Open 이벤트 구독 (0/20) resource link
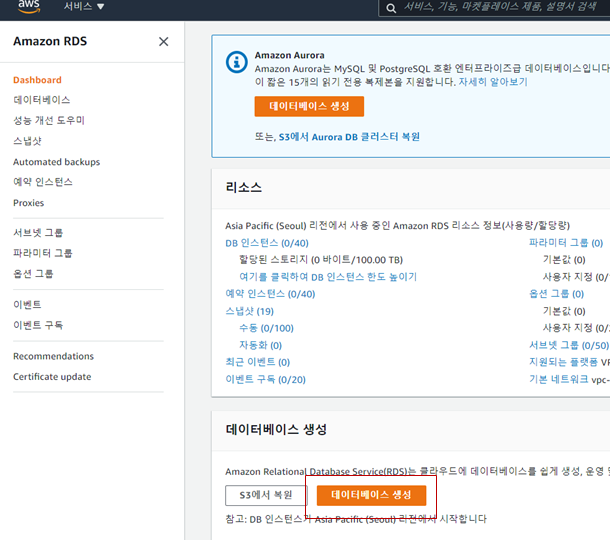Screen dimensions: 610x540 coord(265,379)
